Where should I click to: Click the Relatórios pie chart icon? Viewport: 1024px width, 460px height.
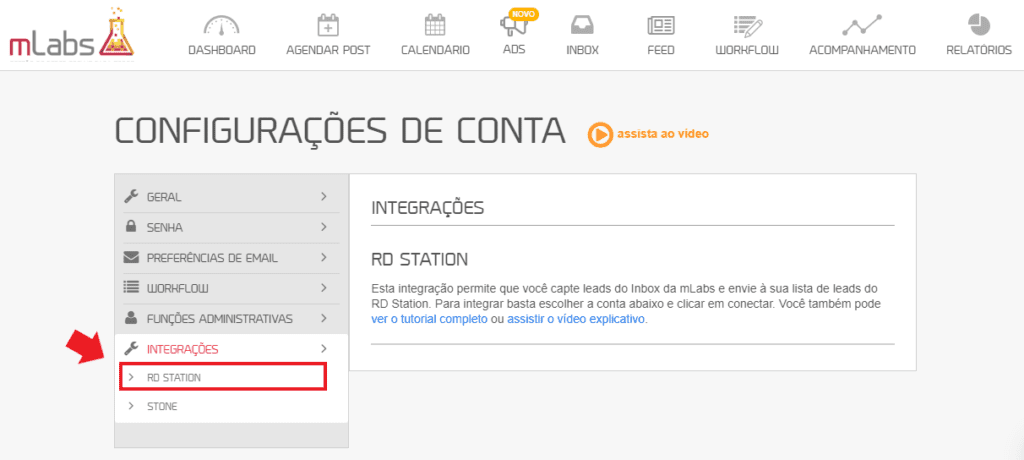(979, 25)
